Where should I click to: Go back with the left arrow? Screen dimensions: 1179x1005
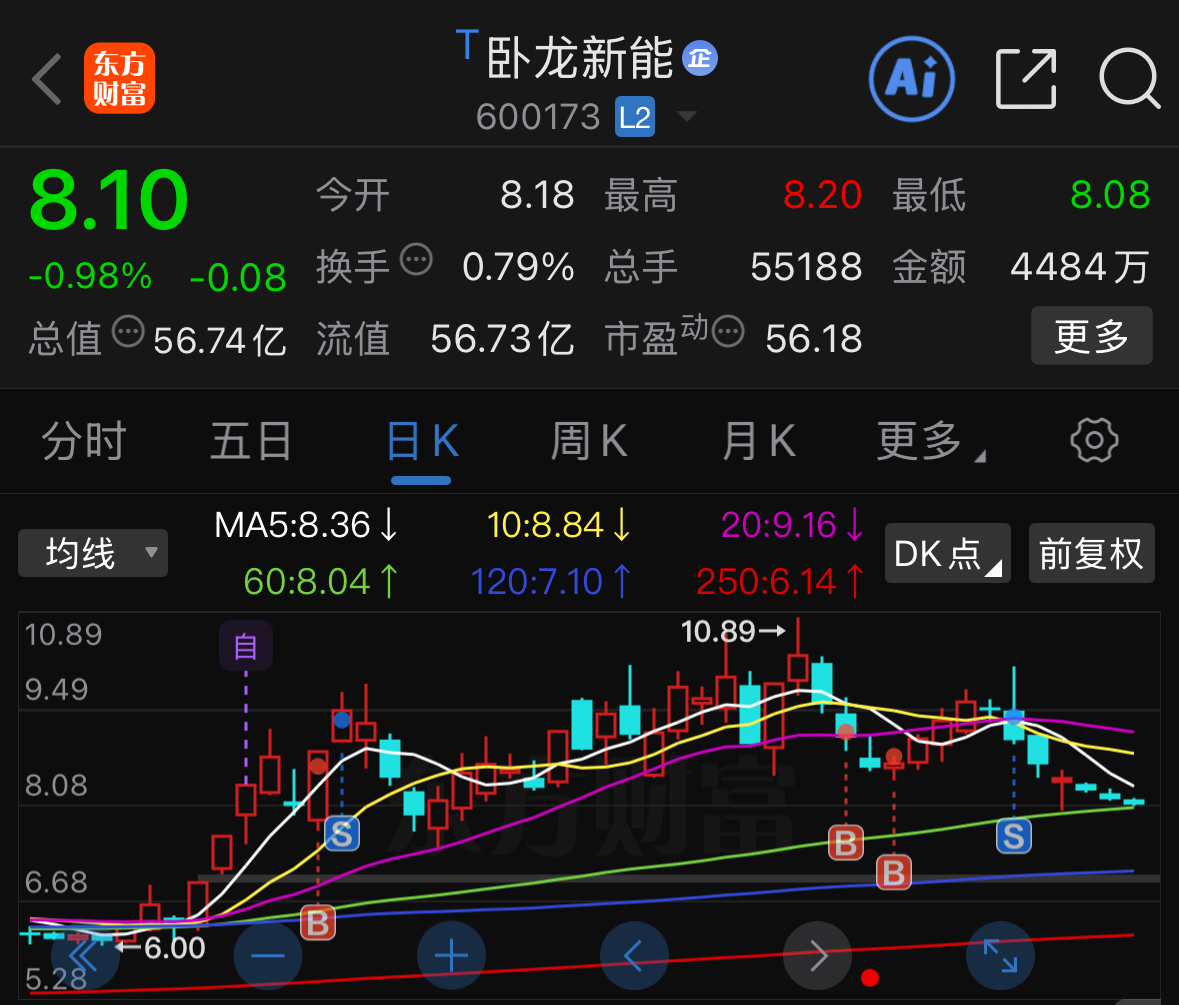click(47, 79)
